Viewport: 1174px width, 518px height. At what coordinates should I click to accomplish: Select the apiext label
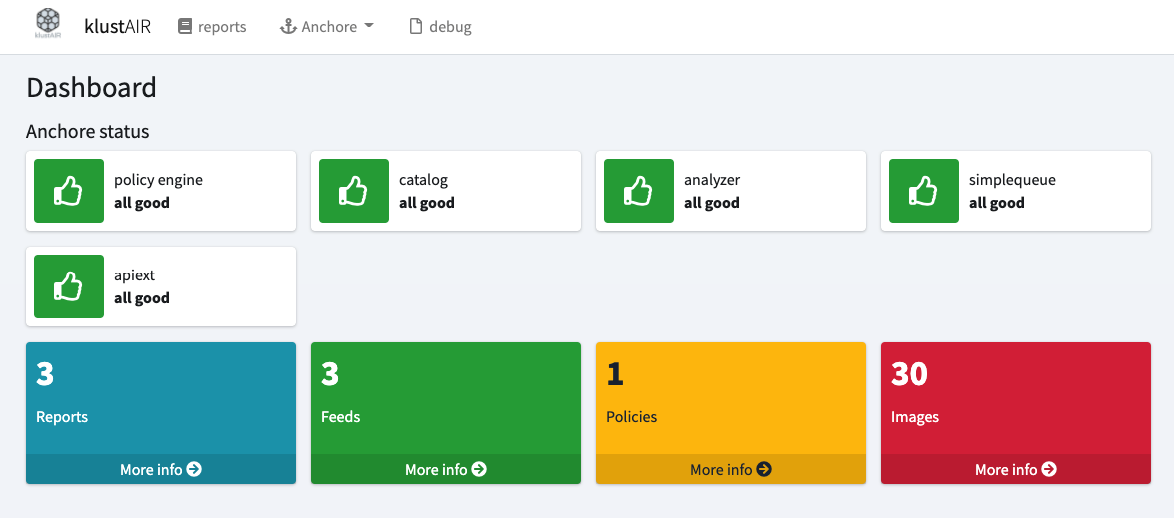pos(133,275)
